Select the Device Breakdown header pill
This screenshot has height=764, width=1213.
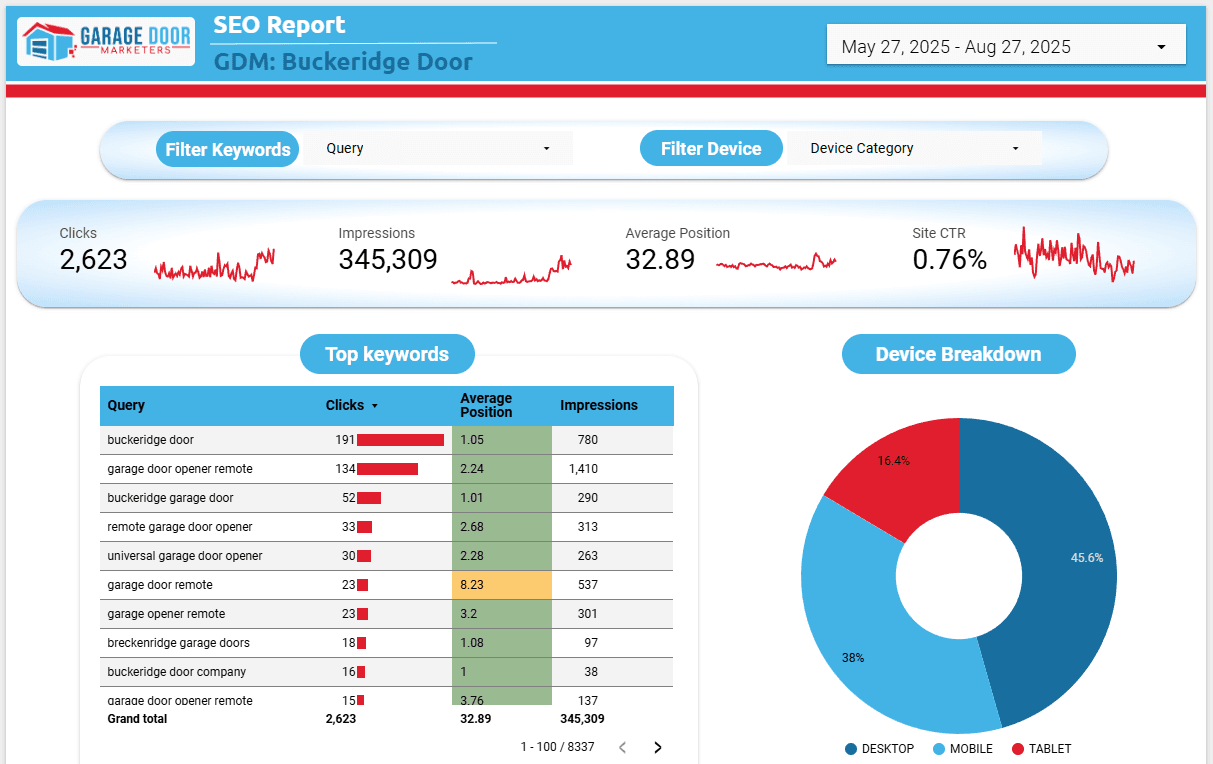tap(958, 354)
